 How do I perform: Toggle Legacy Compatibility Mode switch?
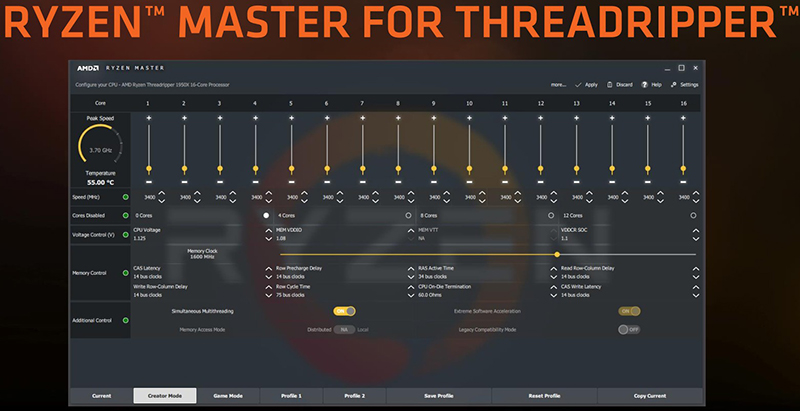(628, 329)
